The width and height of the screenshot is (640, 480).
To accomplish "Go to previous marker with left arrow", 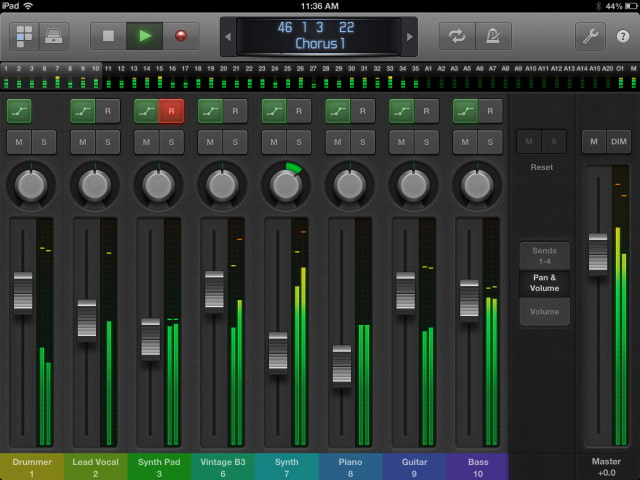I will [x=227, y=37].
